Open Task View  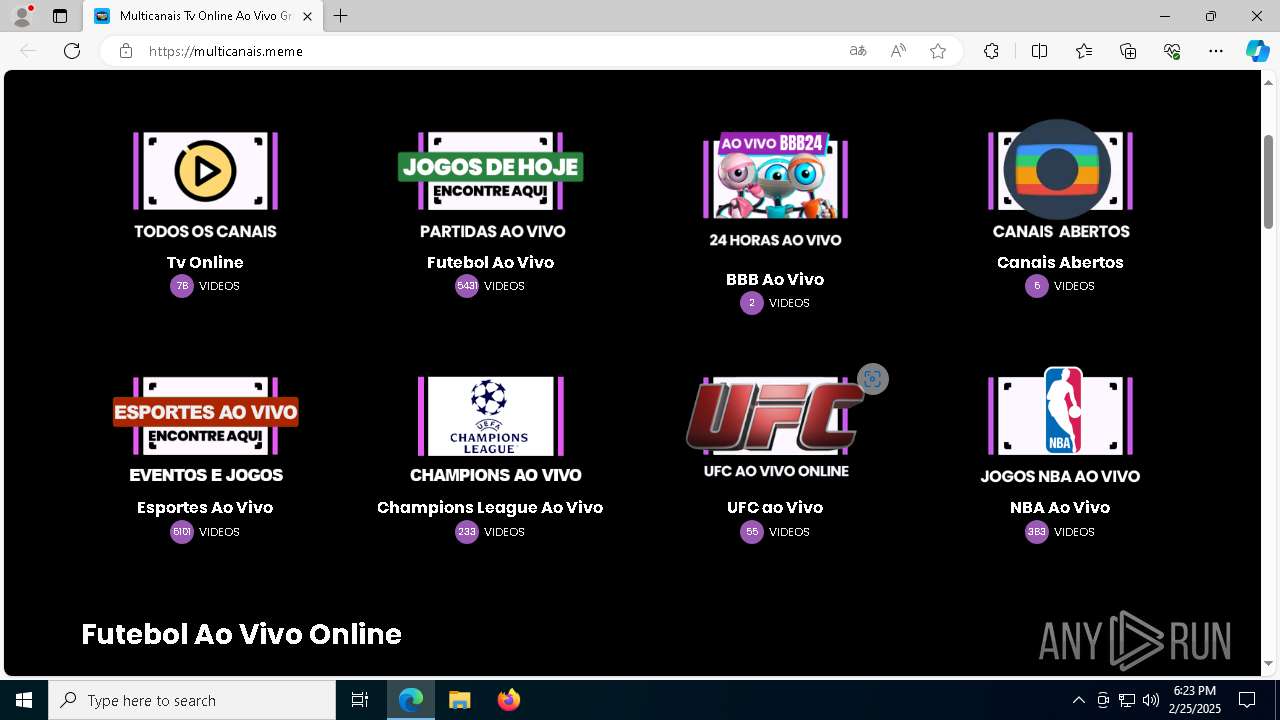(x=360, y=700)
